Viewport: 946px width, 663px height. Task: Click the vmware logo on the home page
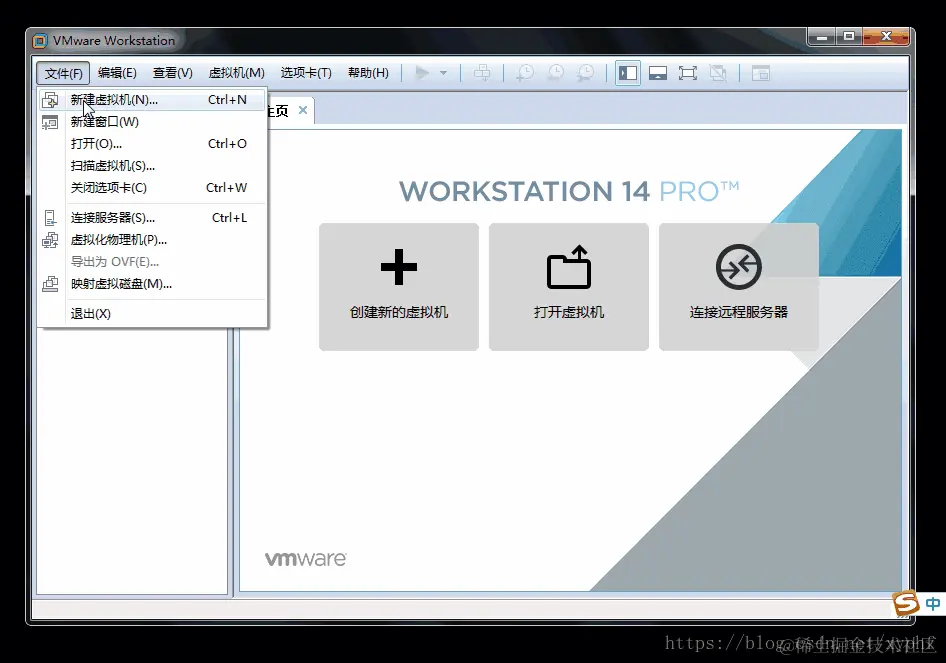306,559
